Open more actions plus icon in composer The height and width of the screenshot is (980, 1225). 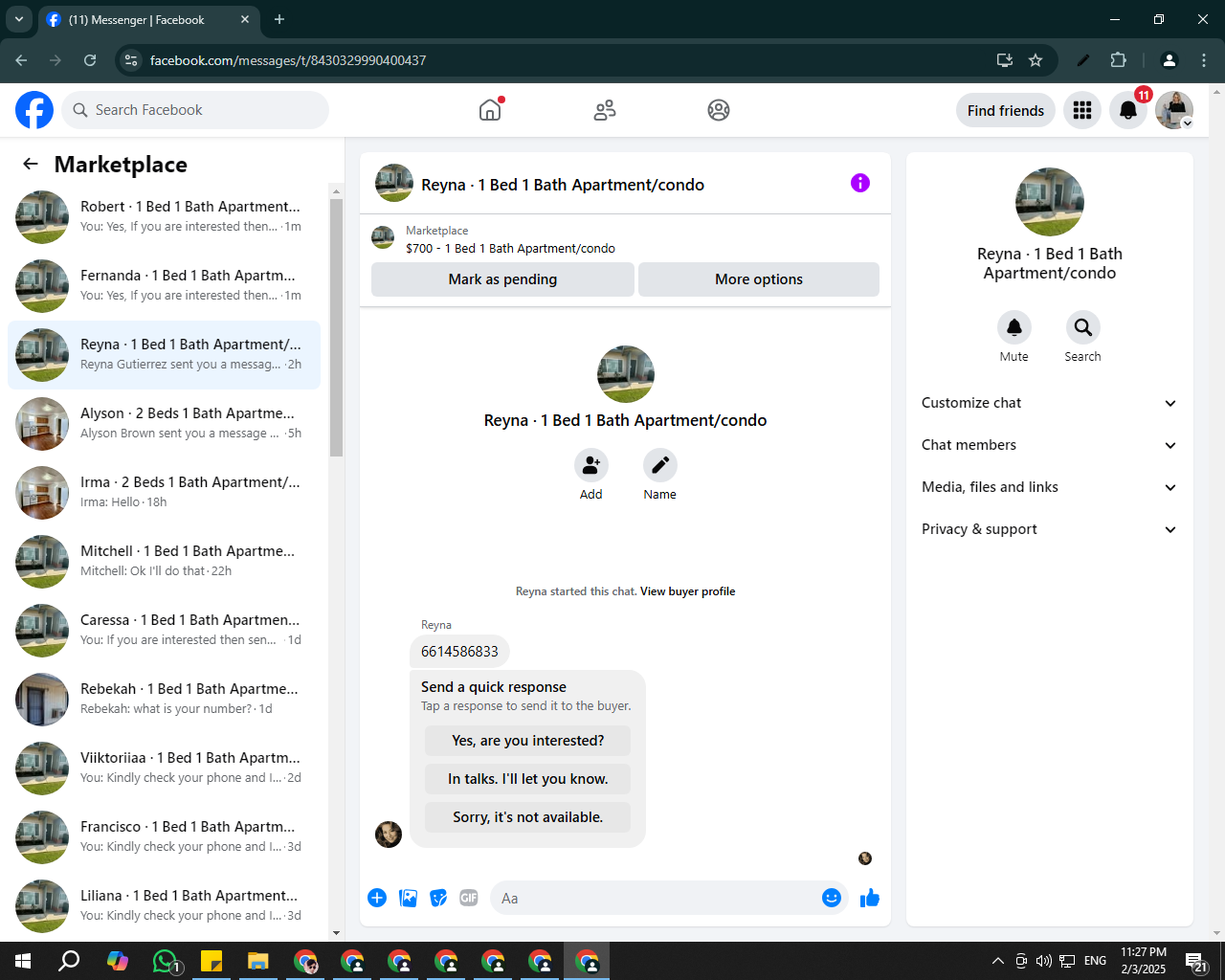coord(377,898)
